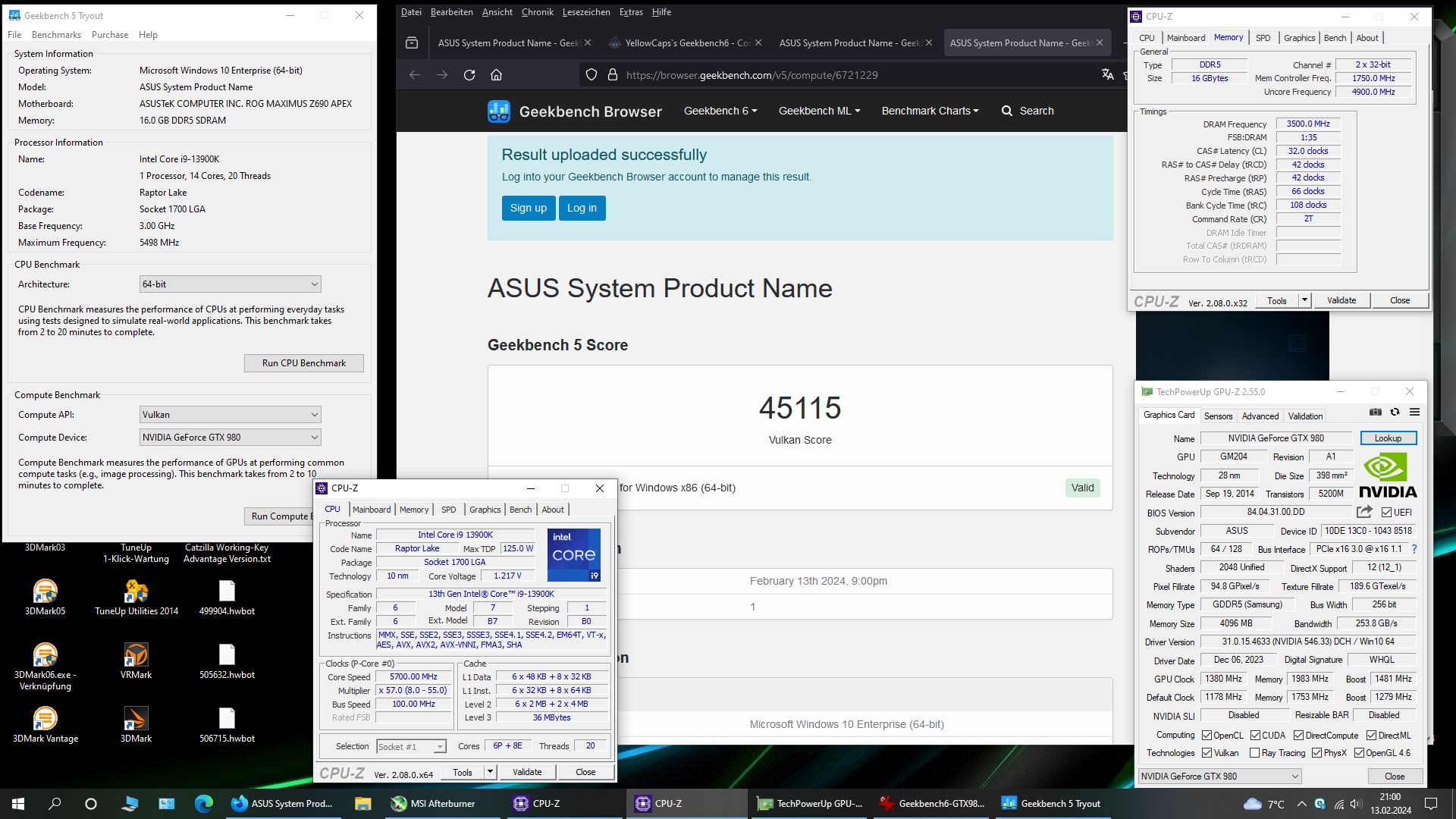Click the page translate icon in address bar
Viewport: 1456px width, 819px height.
point(1108,74)
